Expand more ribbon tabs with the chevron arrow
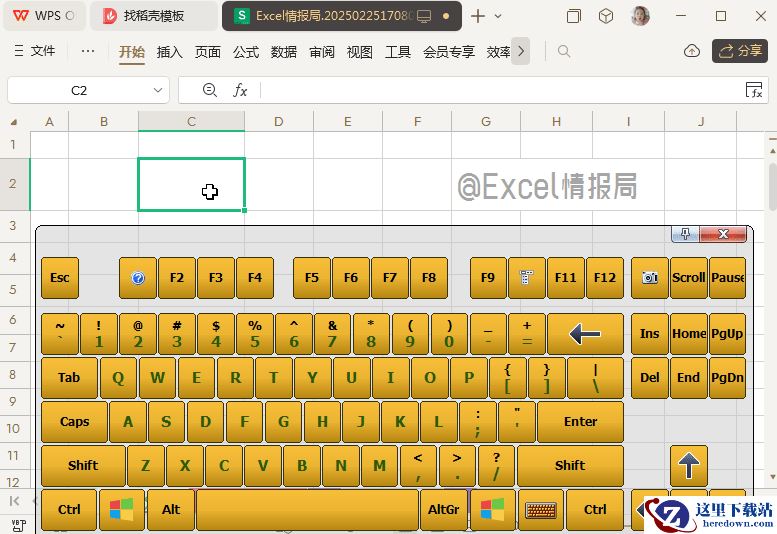This screenshot has width=777, height=534. click(520, 51)
